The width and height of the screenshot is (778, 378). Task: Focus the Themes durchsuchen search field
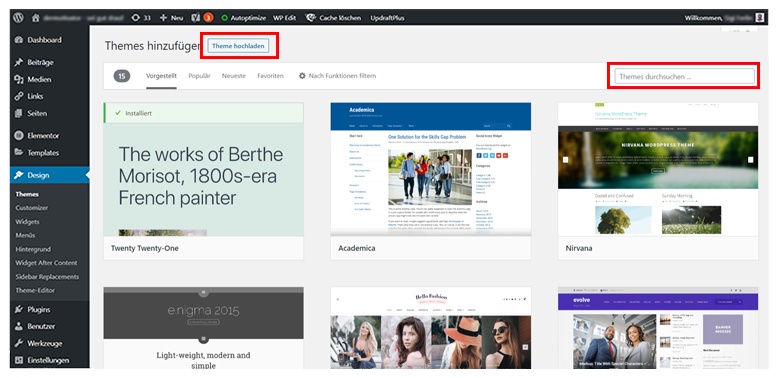[x=685, y=76]
